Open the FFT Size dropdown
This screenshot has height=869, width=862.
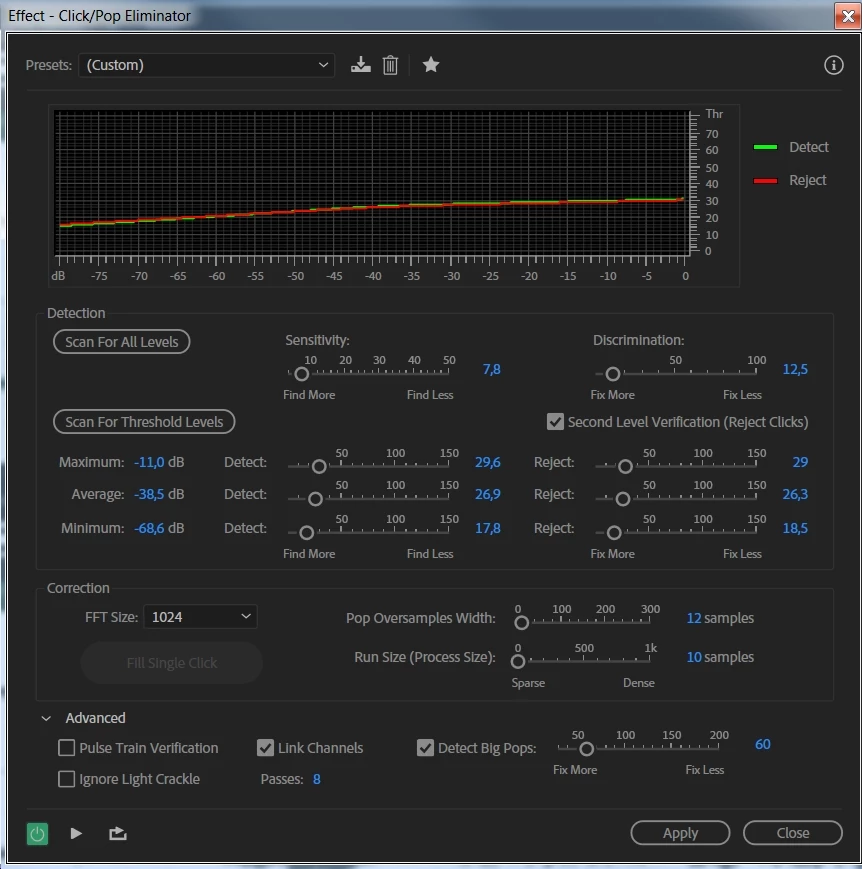200,617
